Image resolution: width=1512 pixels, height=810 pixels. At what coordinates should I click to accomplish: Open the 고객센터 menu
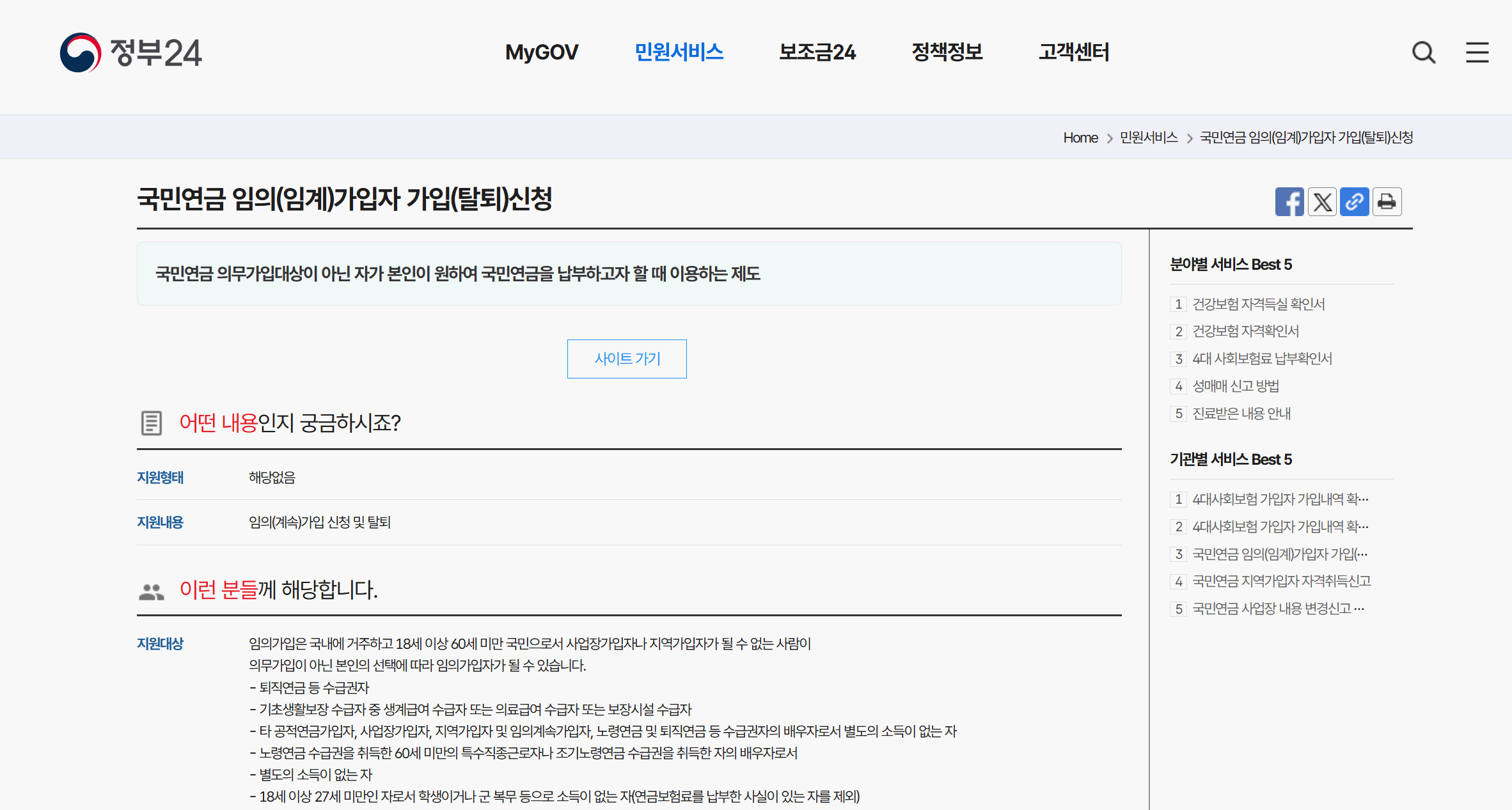coord(1073,52)
